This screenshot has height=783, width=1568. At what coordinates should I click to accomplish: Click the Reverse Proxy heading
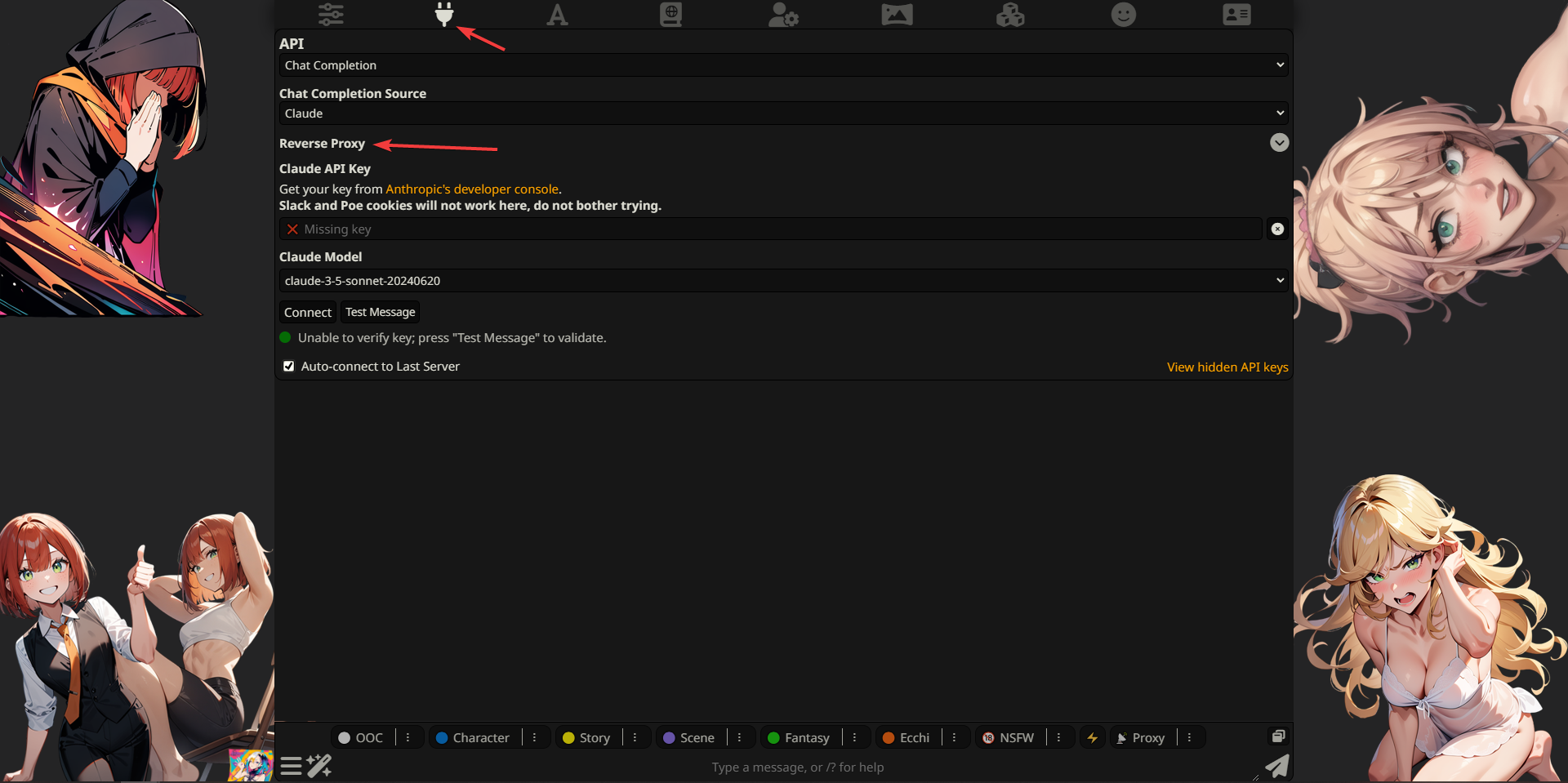pyautogui.click(x=322, y=144)
